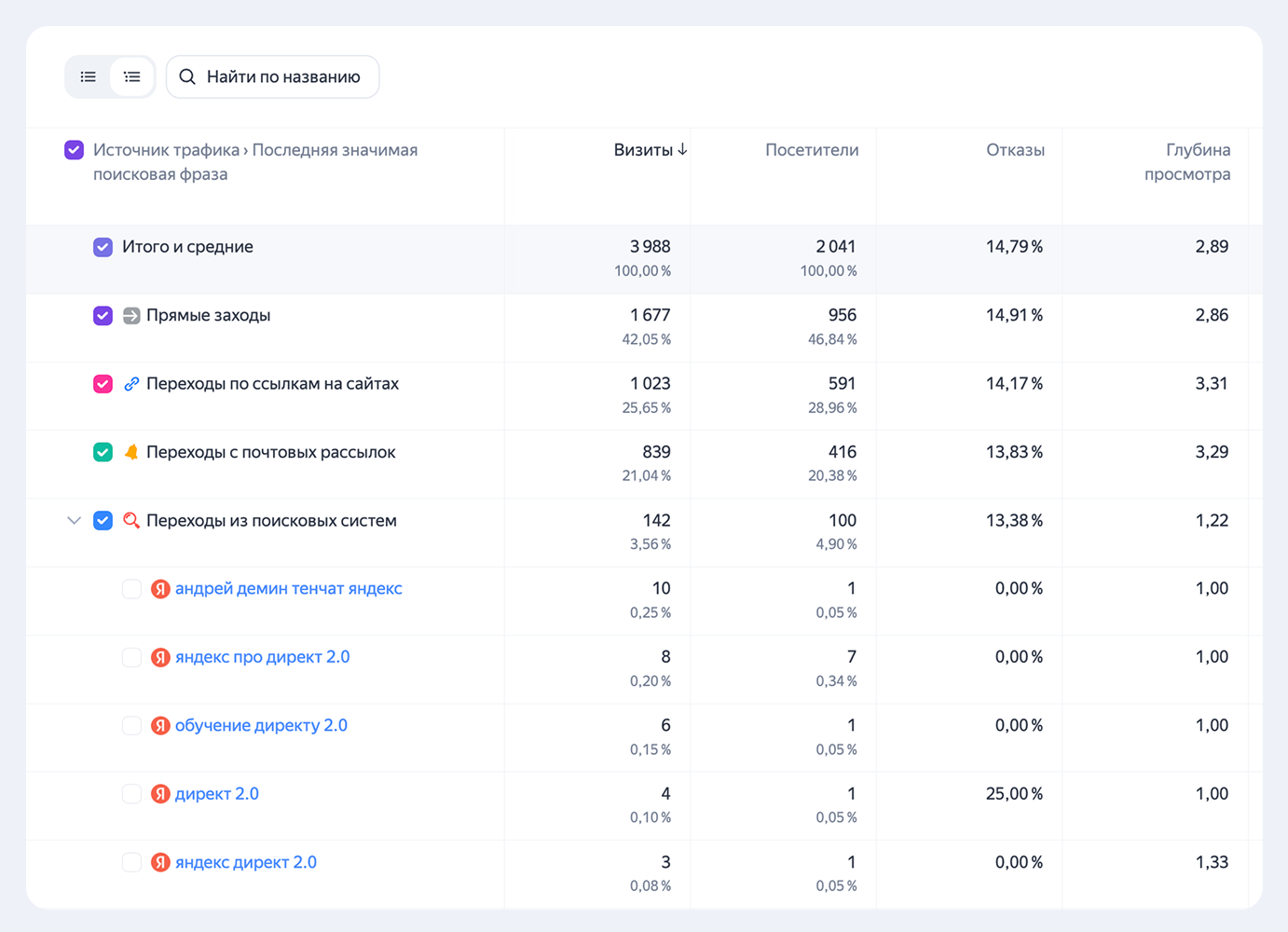
Task: Check the директ 2.0 row checkbox
Action: coord(132,794)
